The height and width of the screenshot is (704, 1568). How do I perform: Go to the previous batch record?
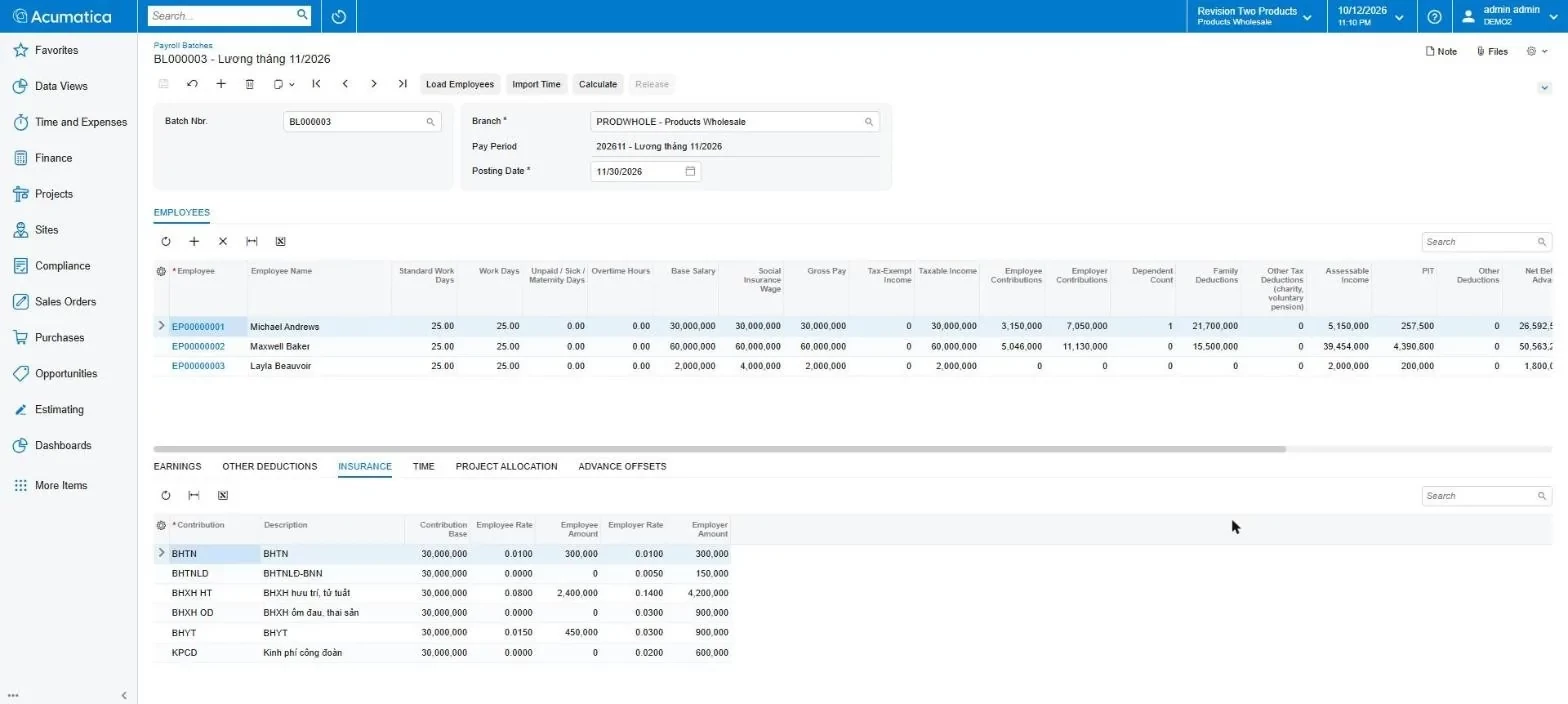tap(345, 84)
